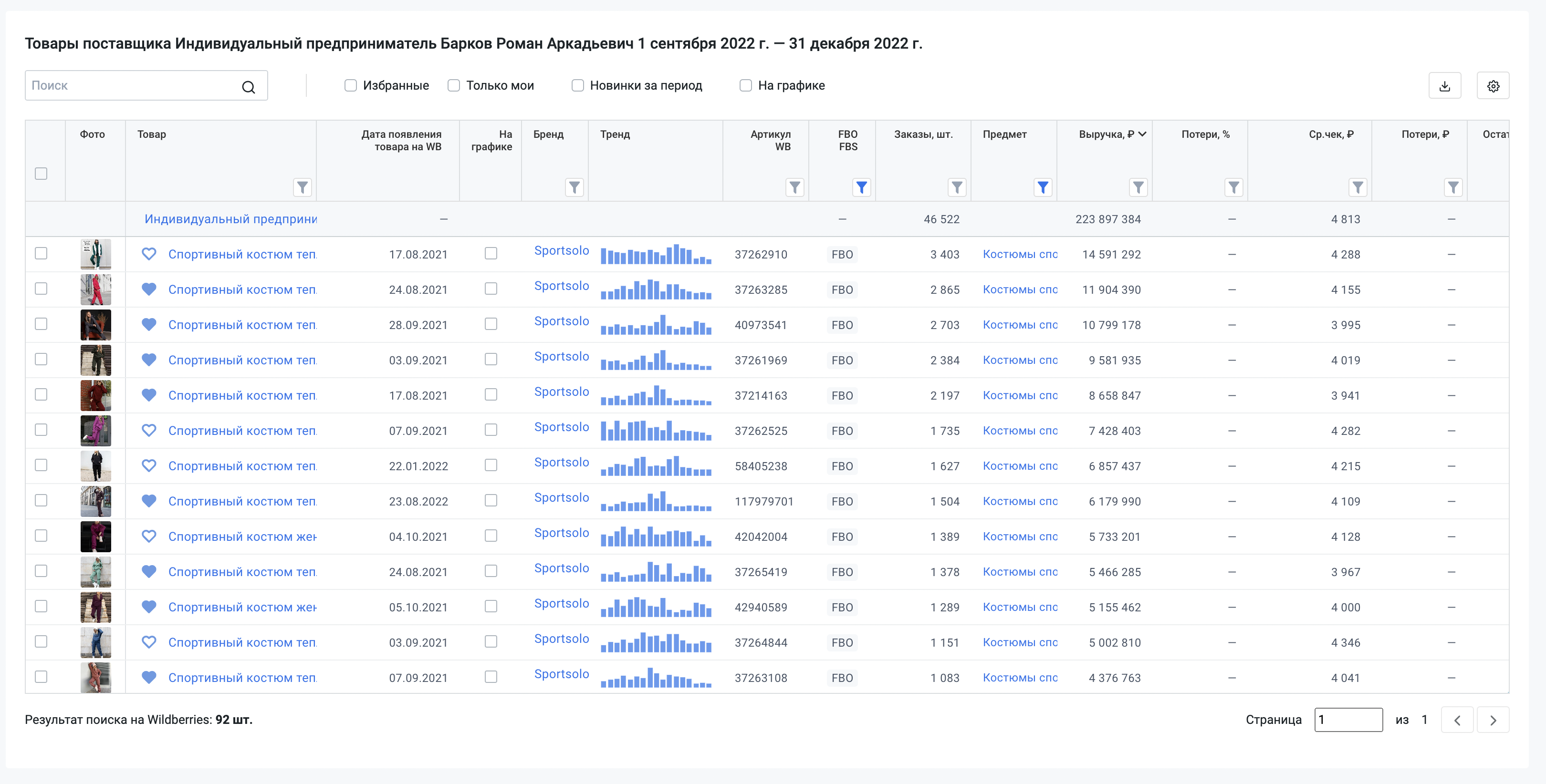The height and width of the screenshot is (784, 1546).
Task: Enable the Избранные checkbox
Action: tap(351, 86)
